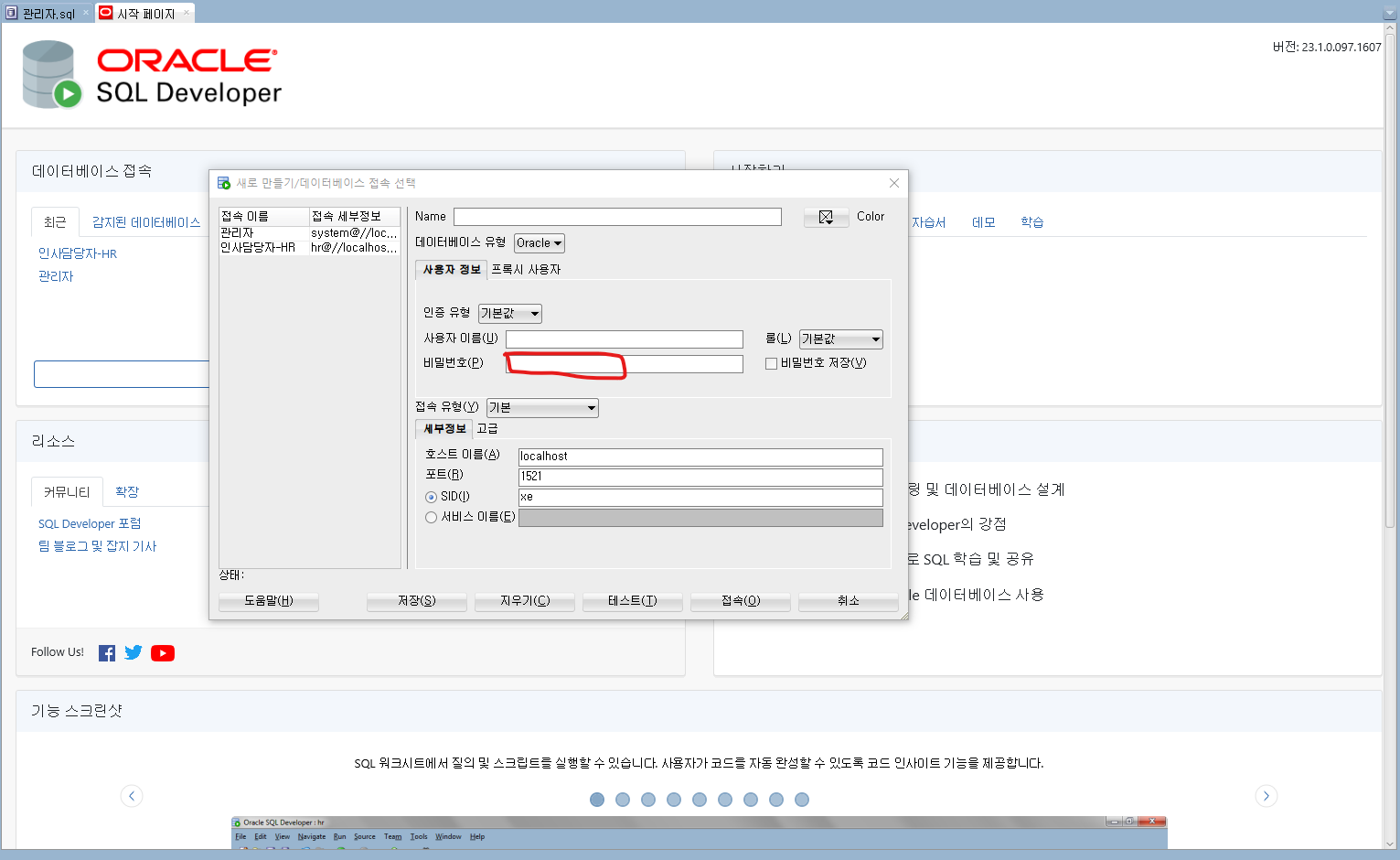The width and height of the screenshot is (1400, 860).
Task: Click 접속 이름 column header
Action: coord(264,217)
